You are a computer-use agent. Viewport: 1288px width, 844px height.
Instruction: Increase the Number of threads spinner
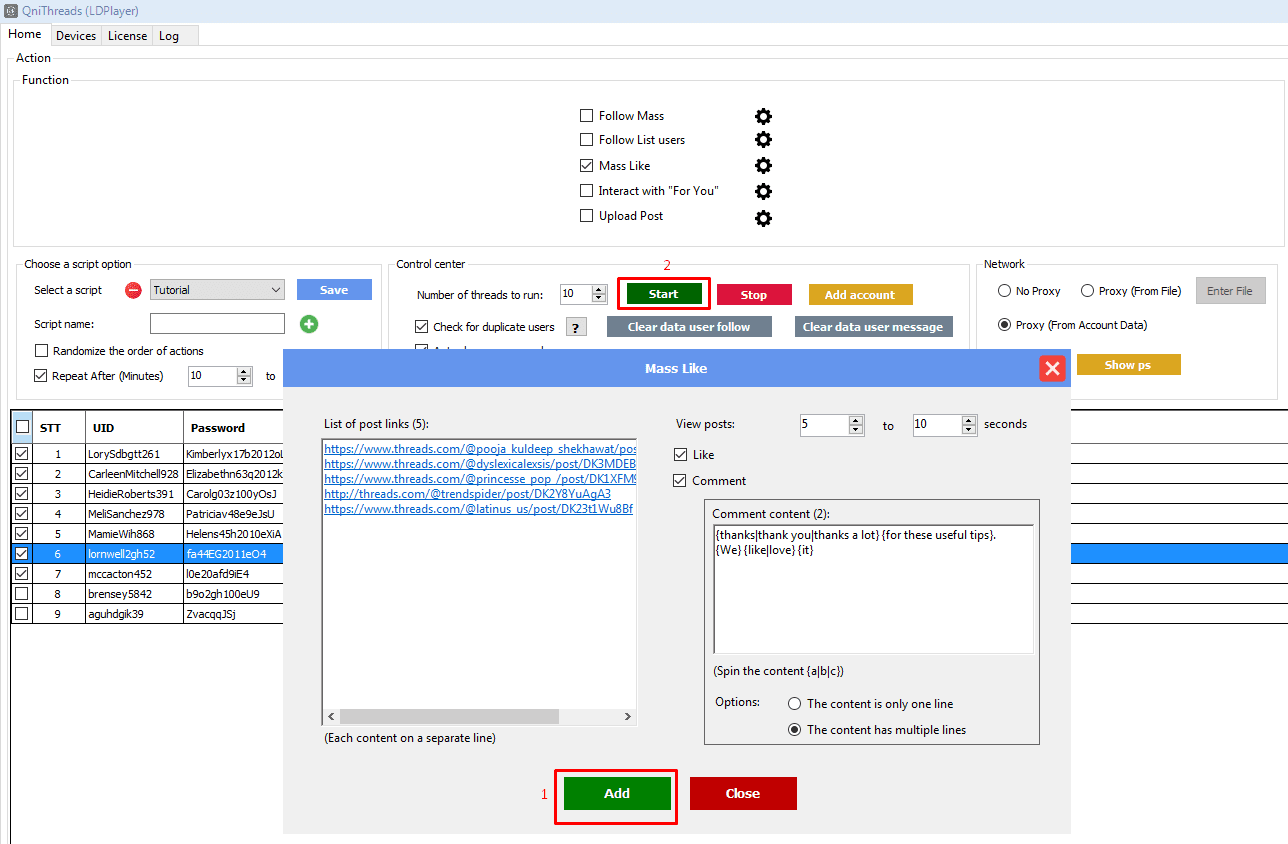[x=599, y=290]
